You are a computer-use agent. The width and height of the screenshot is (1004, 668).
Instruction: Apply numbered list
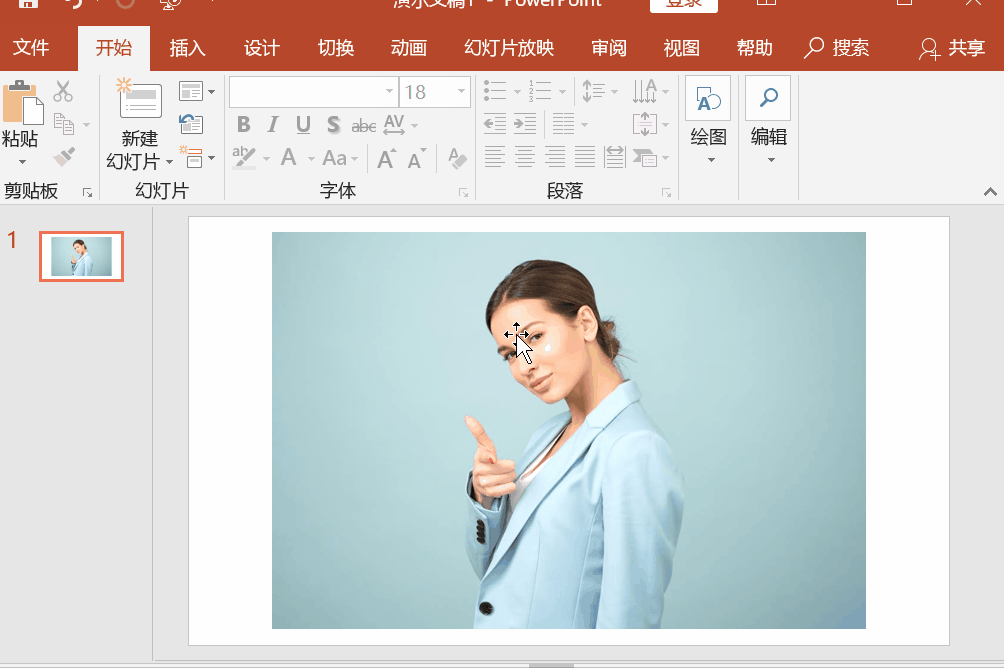tap(540, 91)
